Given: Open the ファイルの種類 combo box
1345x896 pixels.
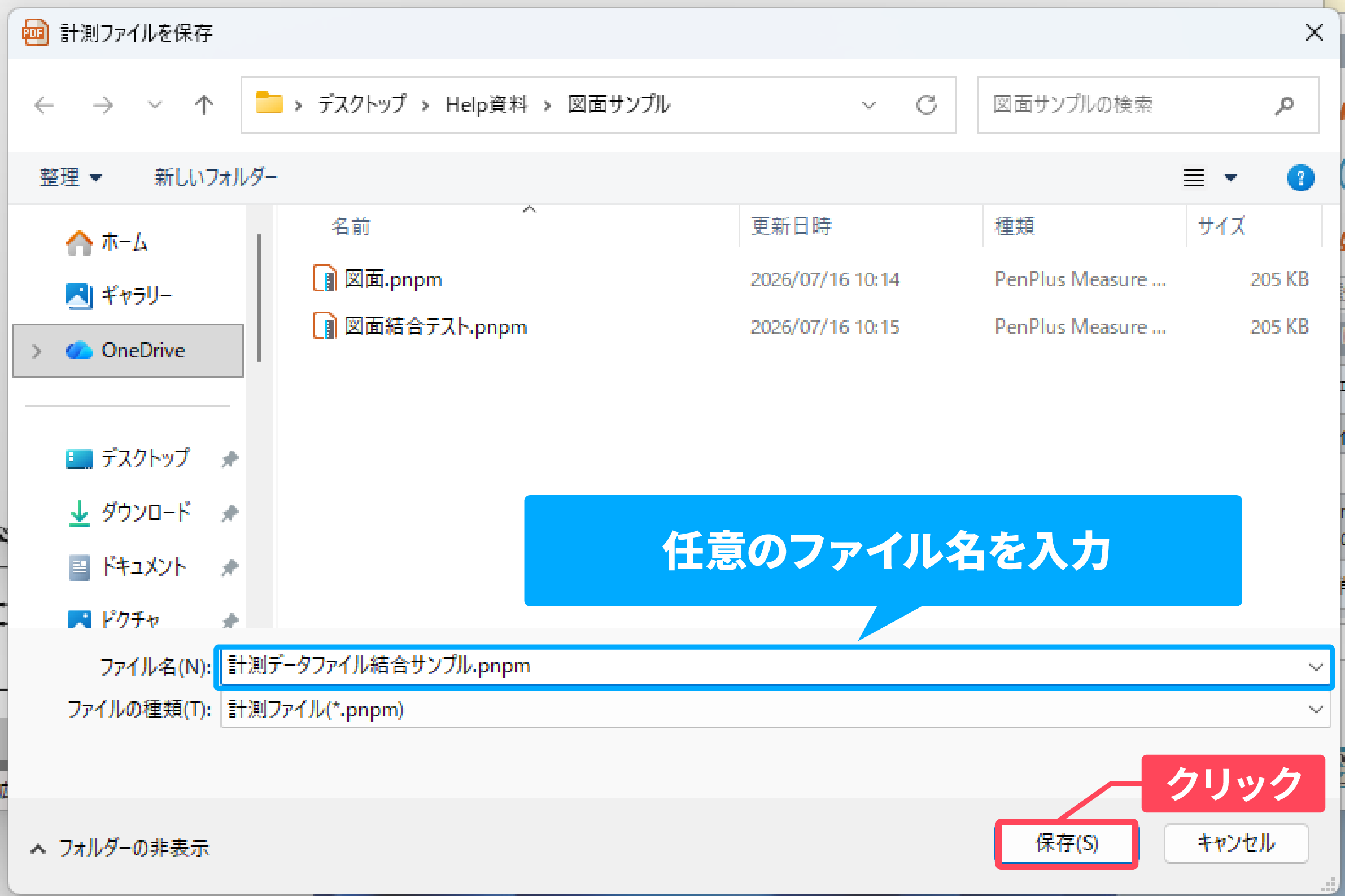Looking at the screenshot, I should (775, 710).
